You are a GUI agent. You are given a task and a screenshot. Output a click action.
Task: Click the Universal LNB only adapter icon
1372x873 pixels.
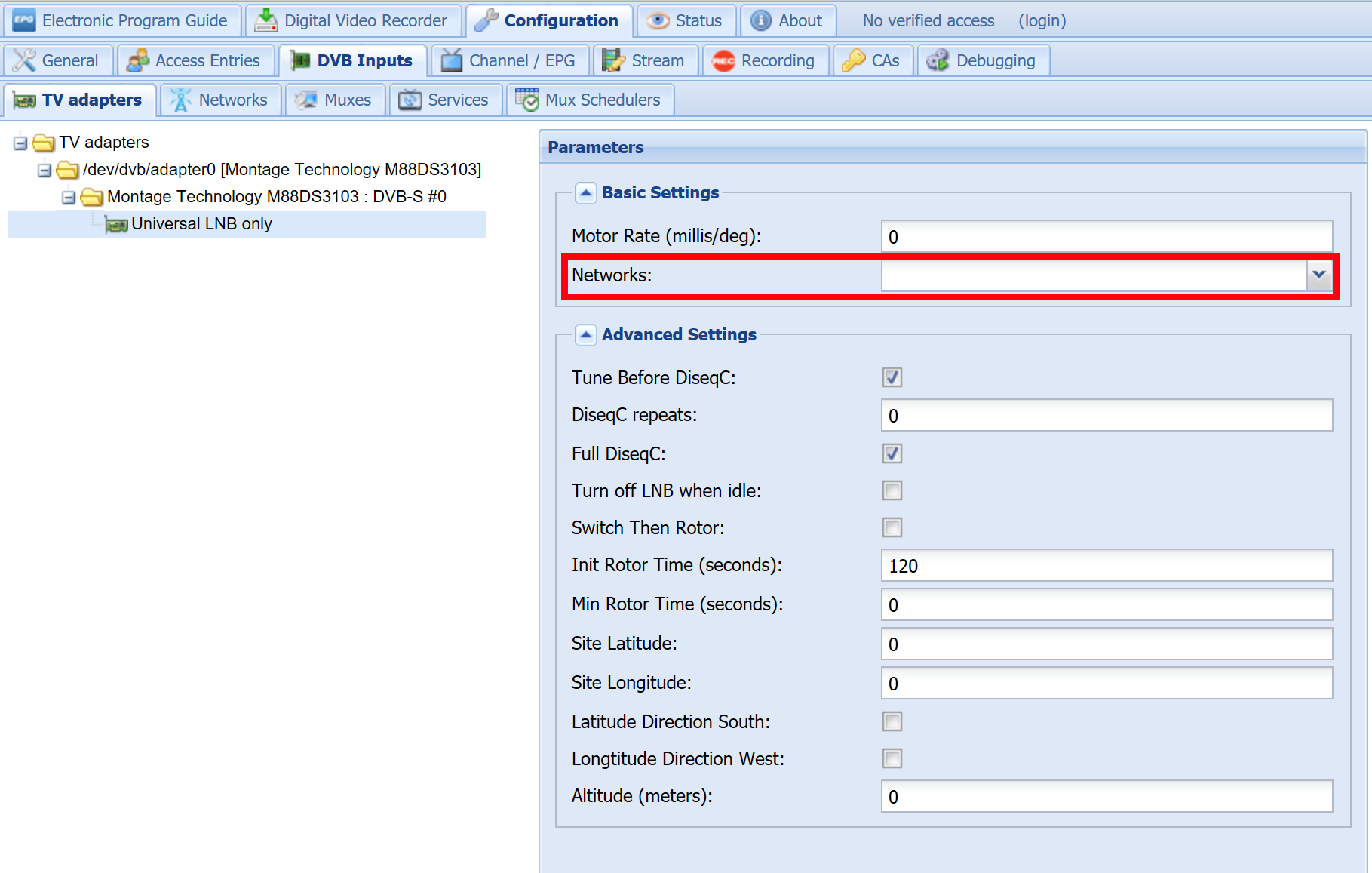tap(116, 224)
